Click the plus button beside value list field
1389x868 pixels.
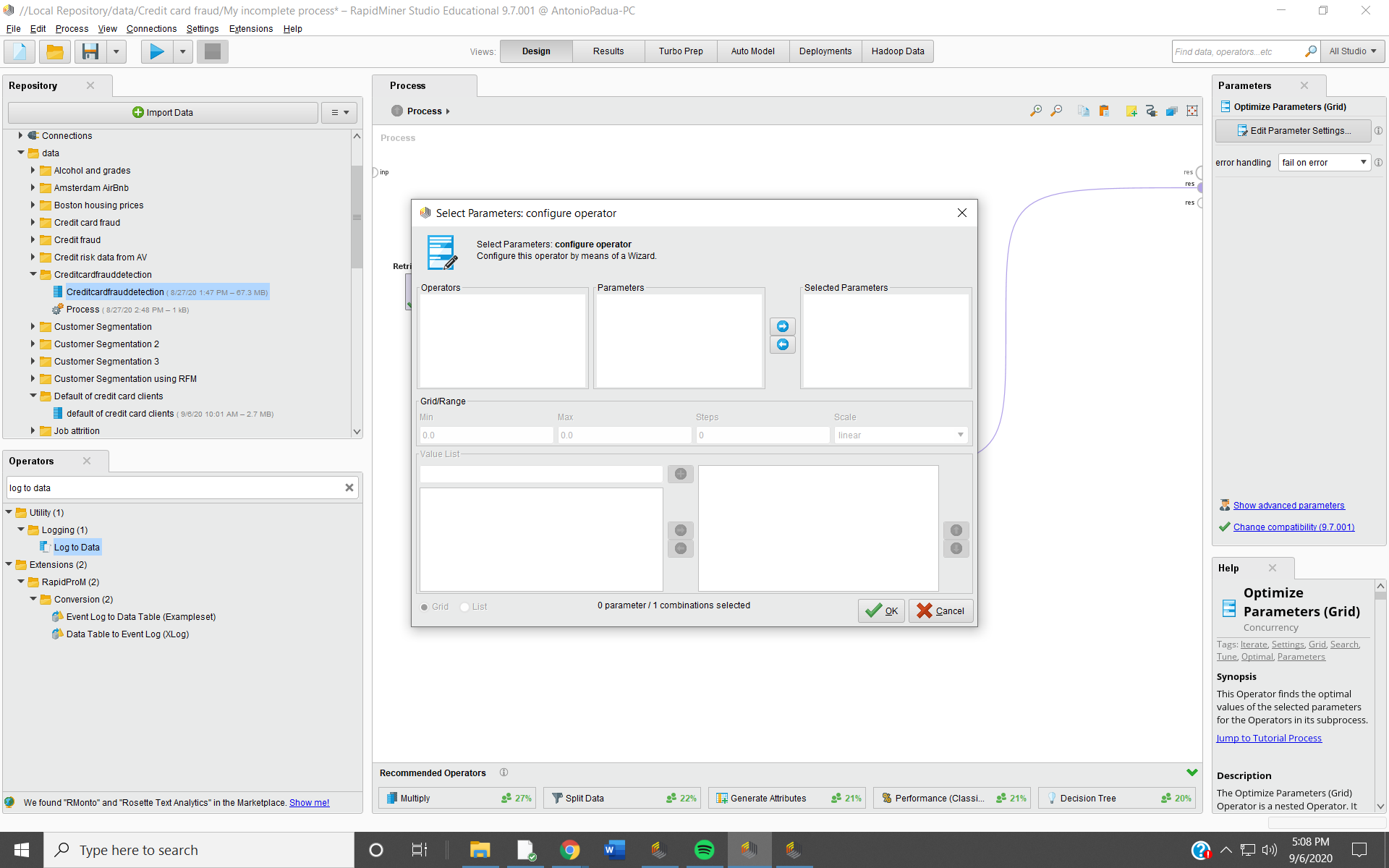680,474
